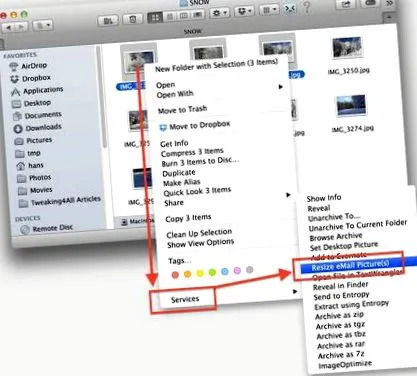Open the Desktop sidebar folder
Viewport: 417px width, 376px height.
31,103
